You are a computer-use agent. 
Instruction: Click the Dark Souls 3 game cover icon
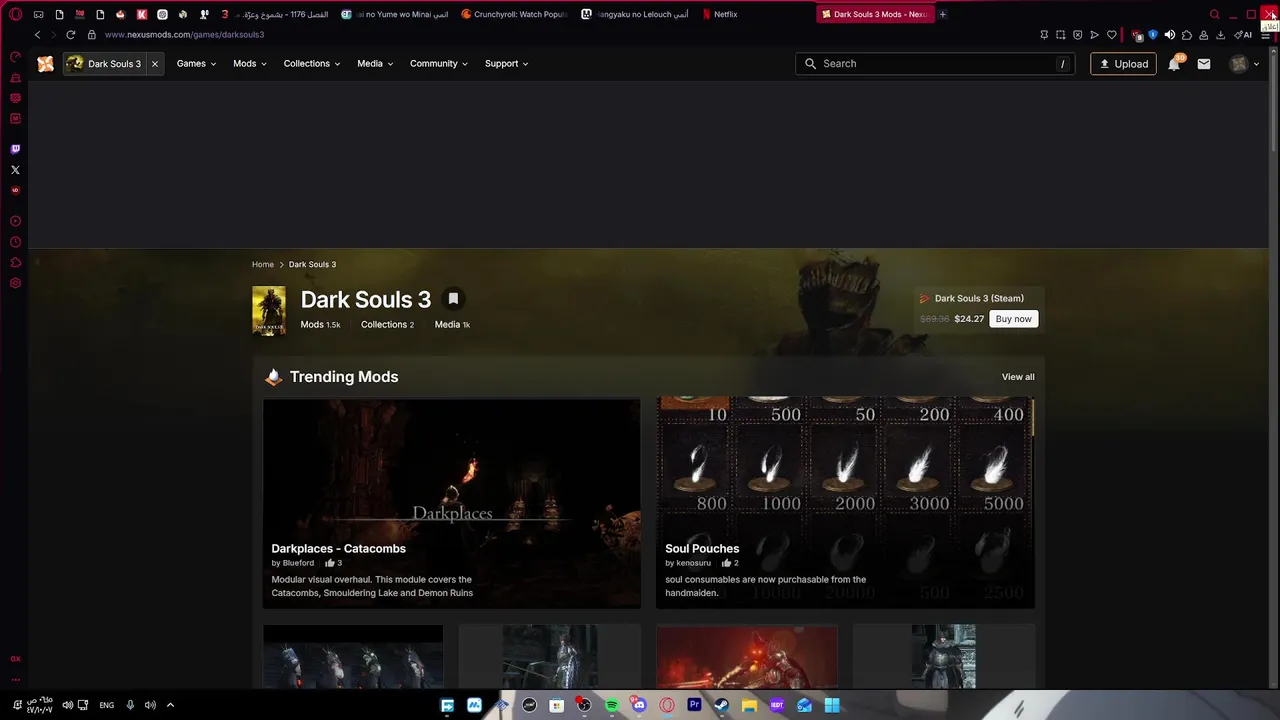tap(269, 311)
